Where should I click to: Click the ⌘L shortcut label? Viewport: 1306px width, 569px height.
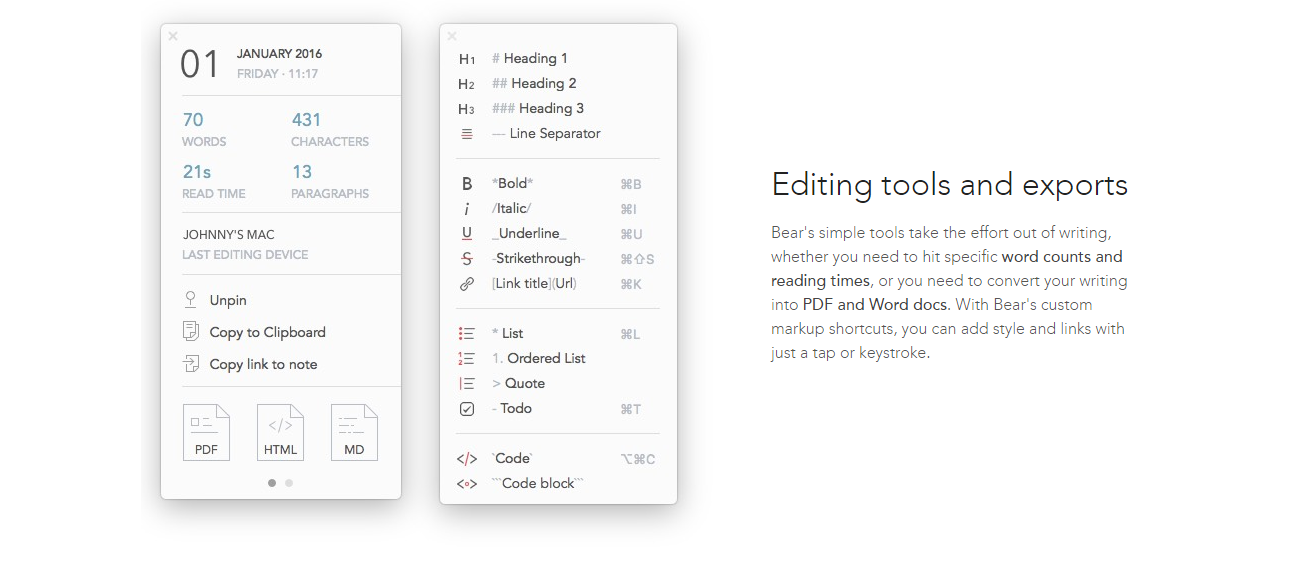tap(630, 334)
